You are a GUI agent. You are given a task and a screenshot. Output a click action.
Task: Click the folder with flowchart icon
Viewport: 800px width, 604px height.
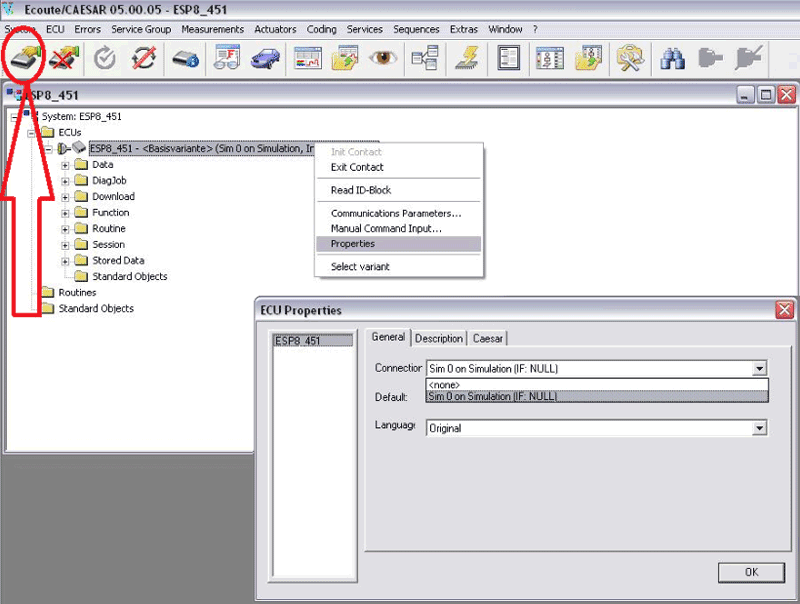(x=589, y=58)
